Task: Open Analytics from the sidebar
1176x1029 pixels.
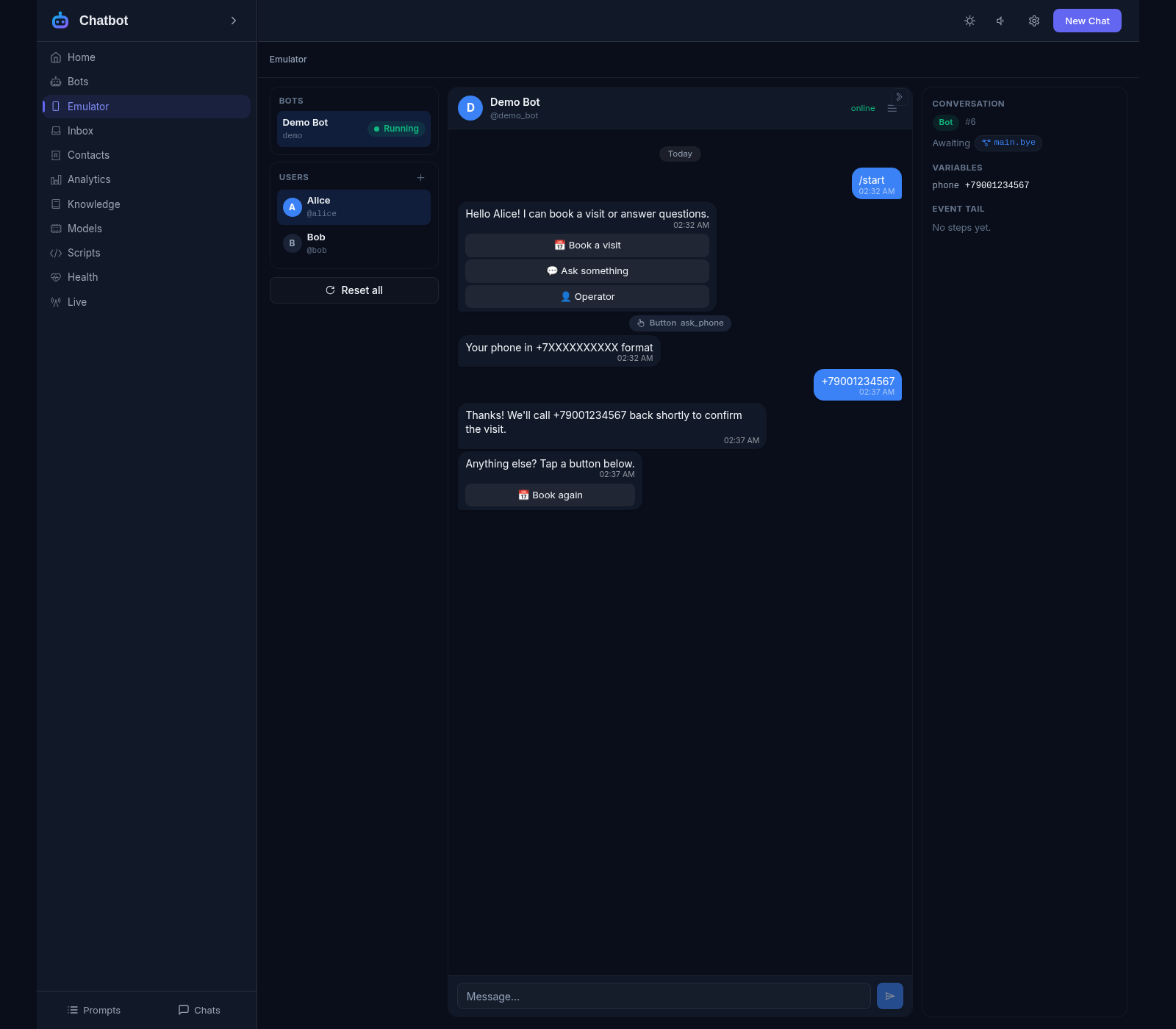Action: pos(147,179)
